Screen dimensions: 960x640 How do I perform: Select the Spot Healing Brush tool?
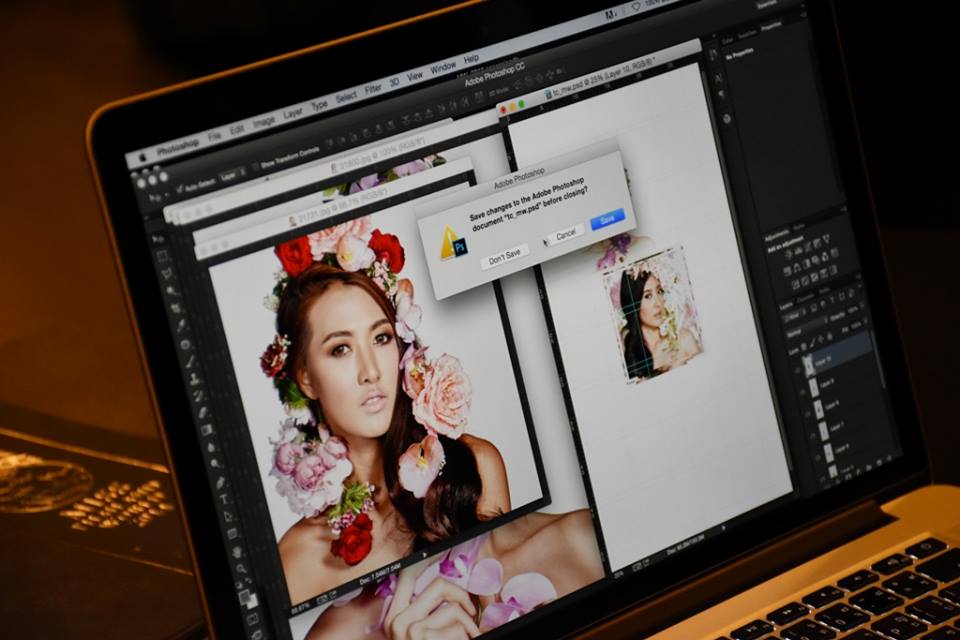coord(185,344)
